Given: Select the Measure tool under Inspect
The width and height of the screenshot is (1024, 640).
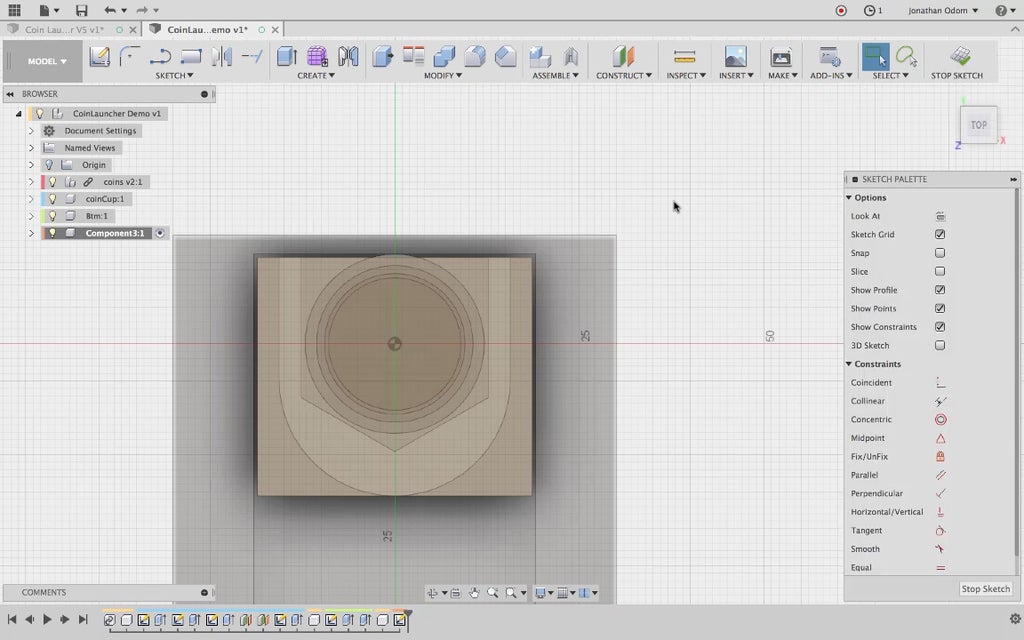Looking at the screenshot, I should pos(684,57).
